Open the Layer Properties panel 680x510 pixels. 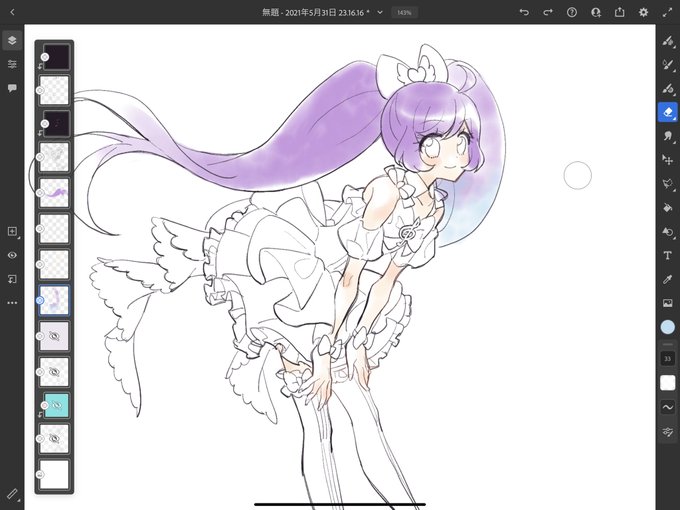click(x=12, y=64)
